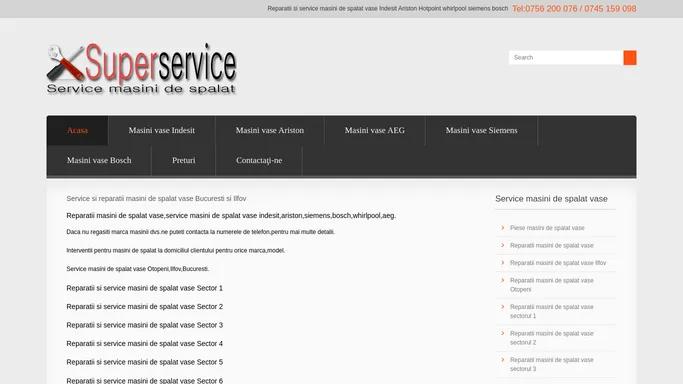Click the telephone number in top bar
This screenshot has height=384, width=683.
click(x=574, y=9)
